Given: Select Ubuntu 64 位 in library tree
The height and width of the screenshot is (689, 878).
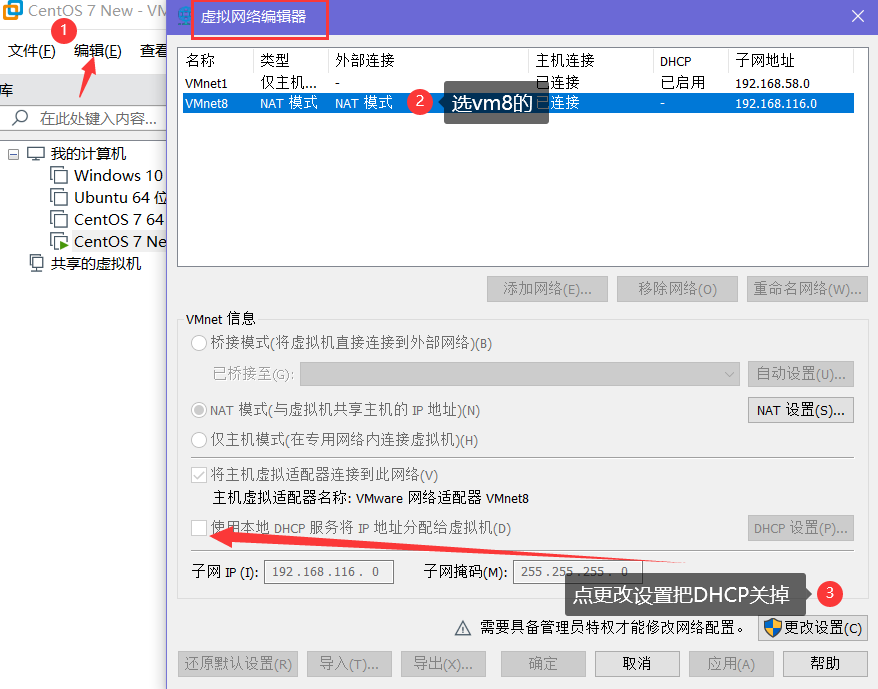Looking at the screenshot, I should [x=120, y=197].
